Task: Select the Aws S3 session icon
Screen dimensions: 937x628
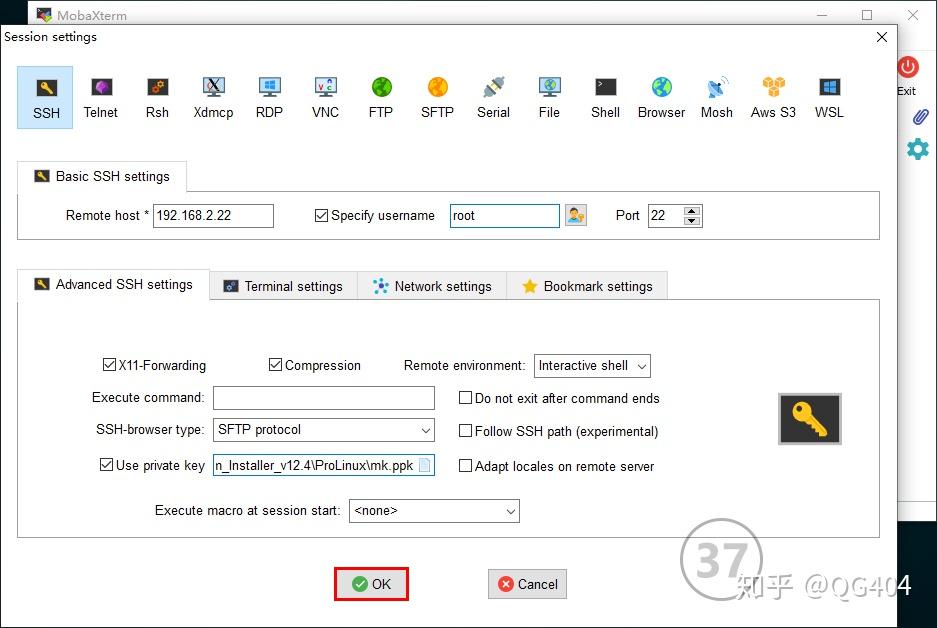Action: pos(773,97)
